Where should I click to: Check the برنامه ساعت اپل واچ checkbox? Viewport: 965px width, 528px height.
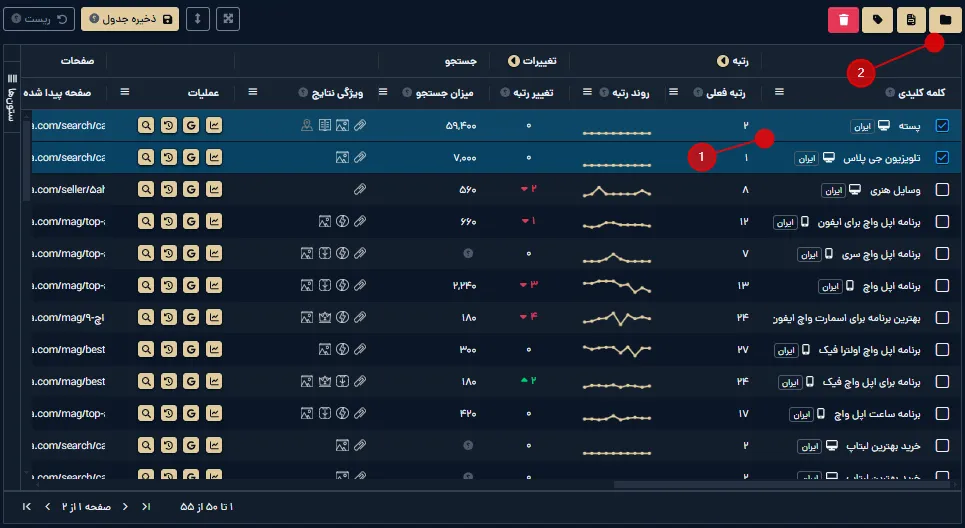942,414
